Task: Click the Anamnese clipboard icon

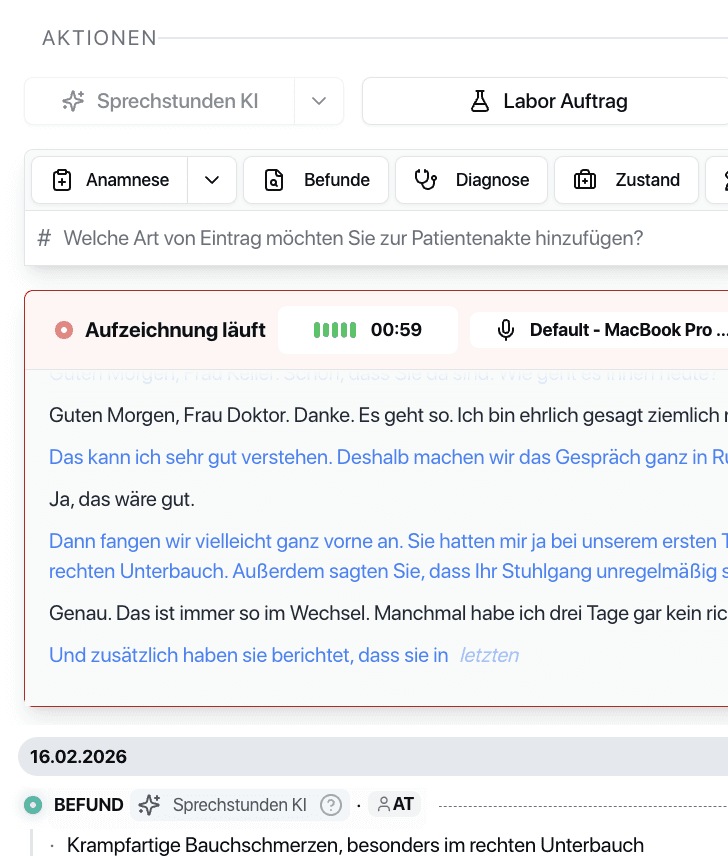Action: 62,180
